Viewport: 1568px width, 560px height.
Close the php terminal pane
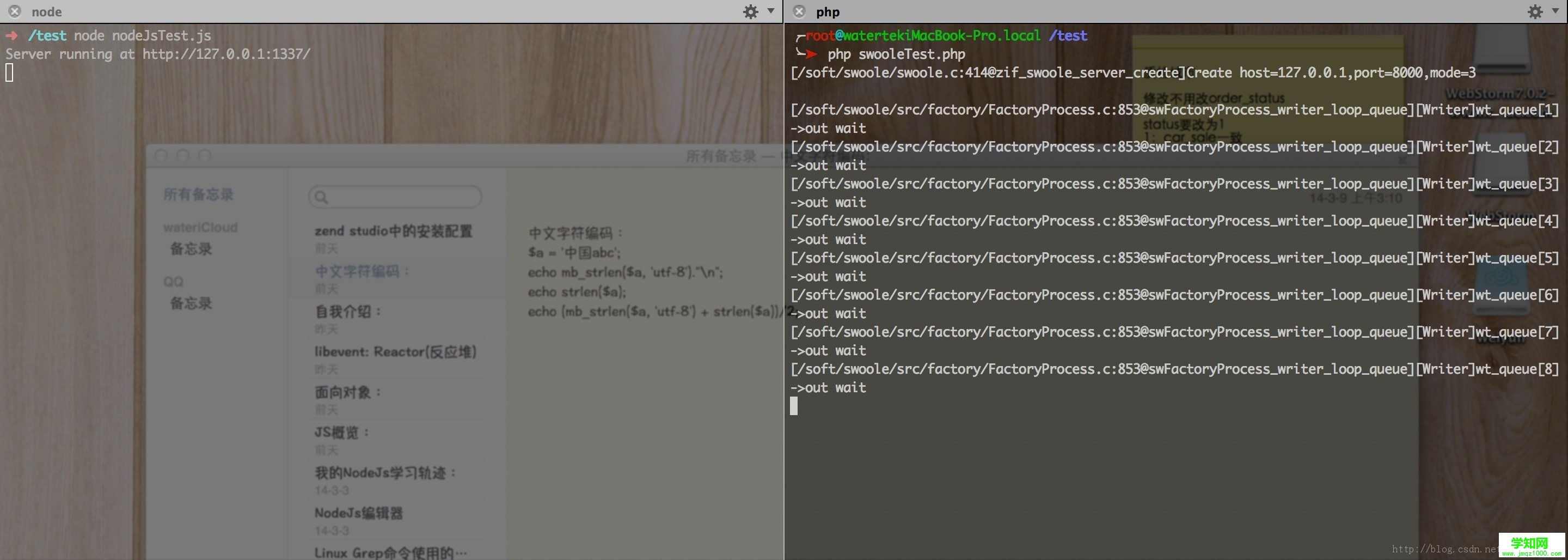tap(799, 11)
